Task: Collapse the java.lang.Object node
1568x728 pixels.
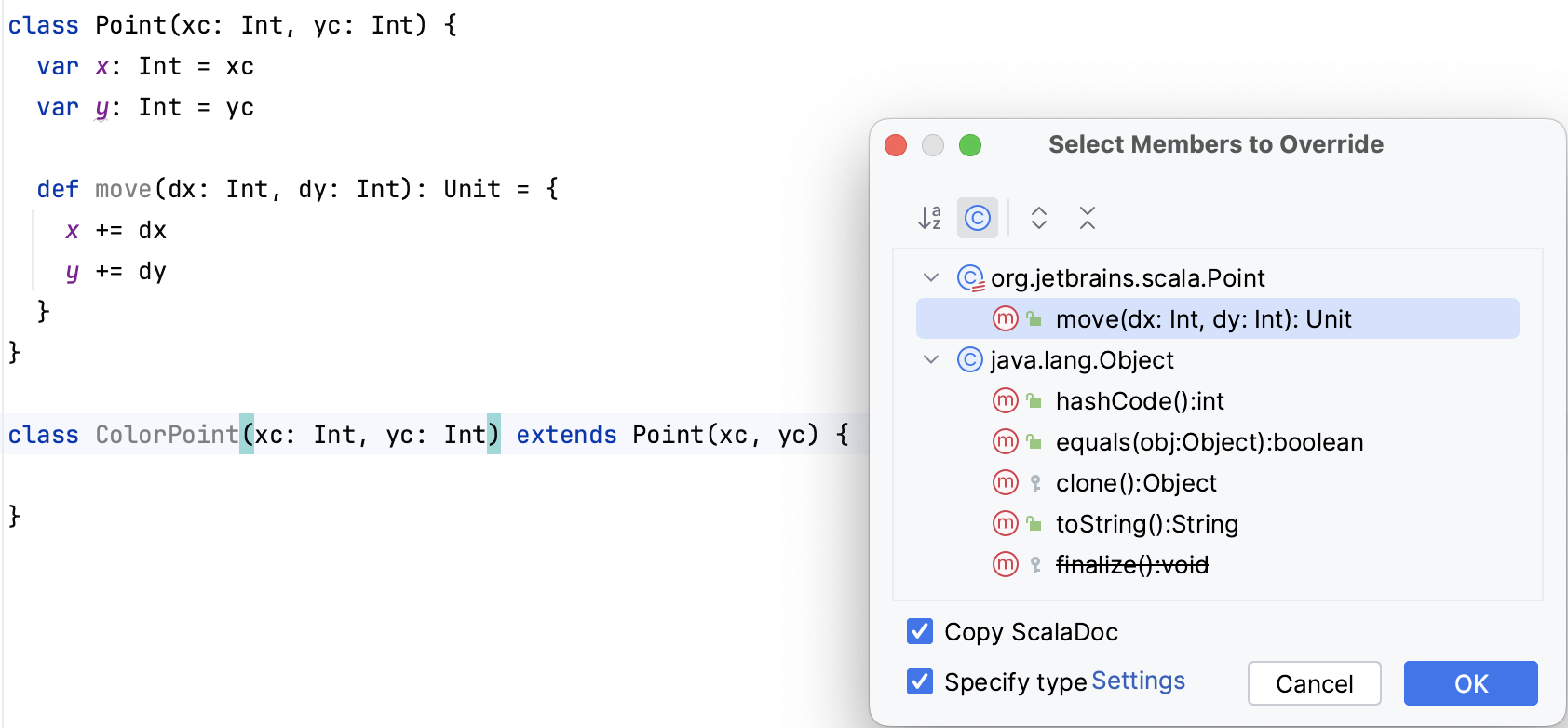Action: point(930,360)
